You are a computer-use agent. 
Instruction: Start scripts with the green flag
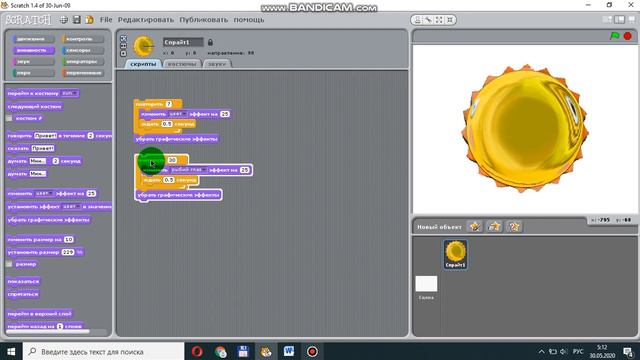[614, 36]
